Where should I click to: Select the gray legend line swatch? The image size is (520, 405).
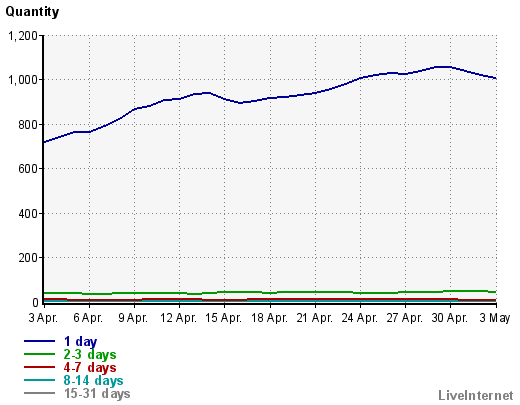[x=39, y=393]
